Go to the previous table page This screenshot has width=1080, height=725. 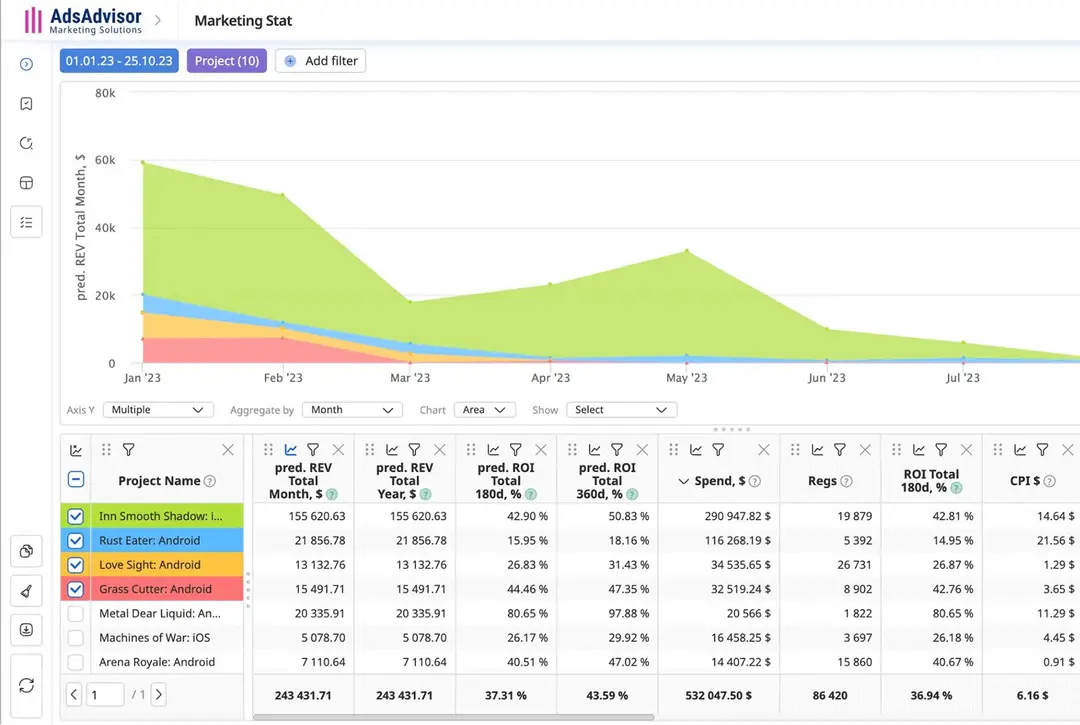[74, 695]
